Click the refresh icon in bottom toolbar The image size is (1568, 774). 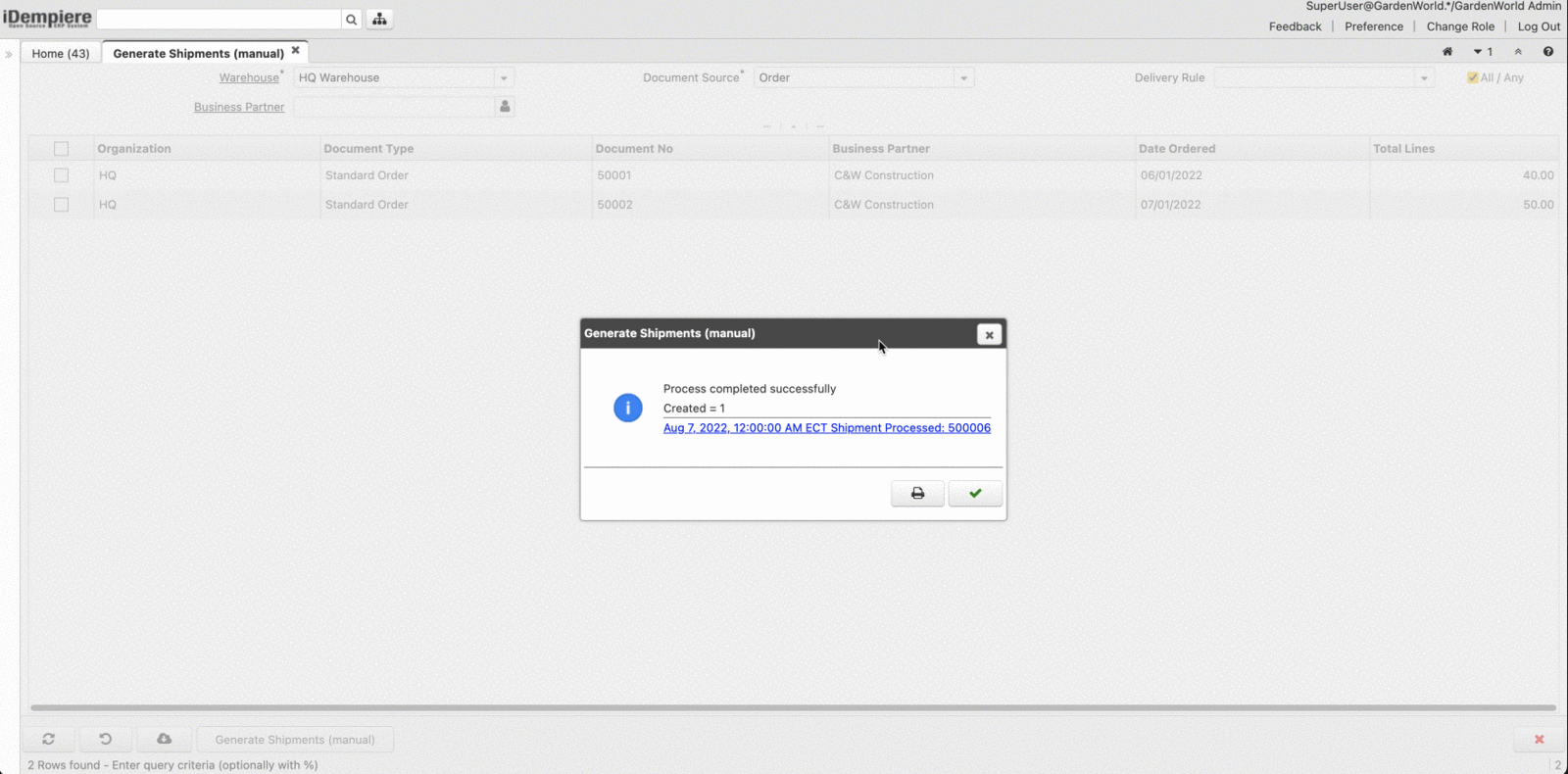pos(48,740)
